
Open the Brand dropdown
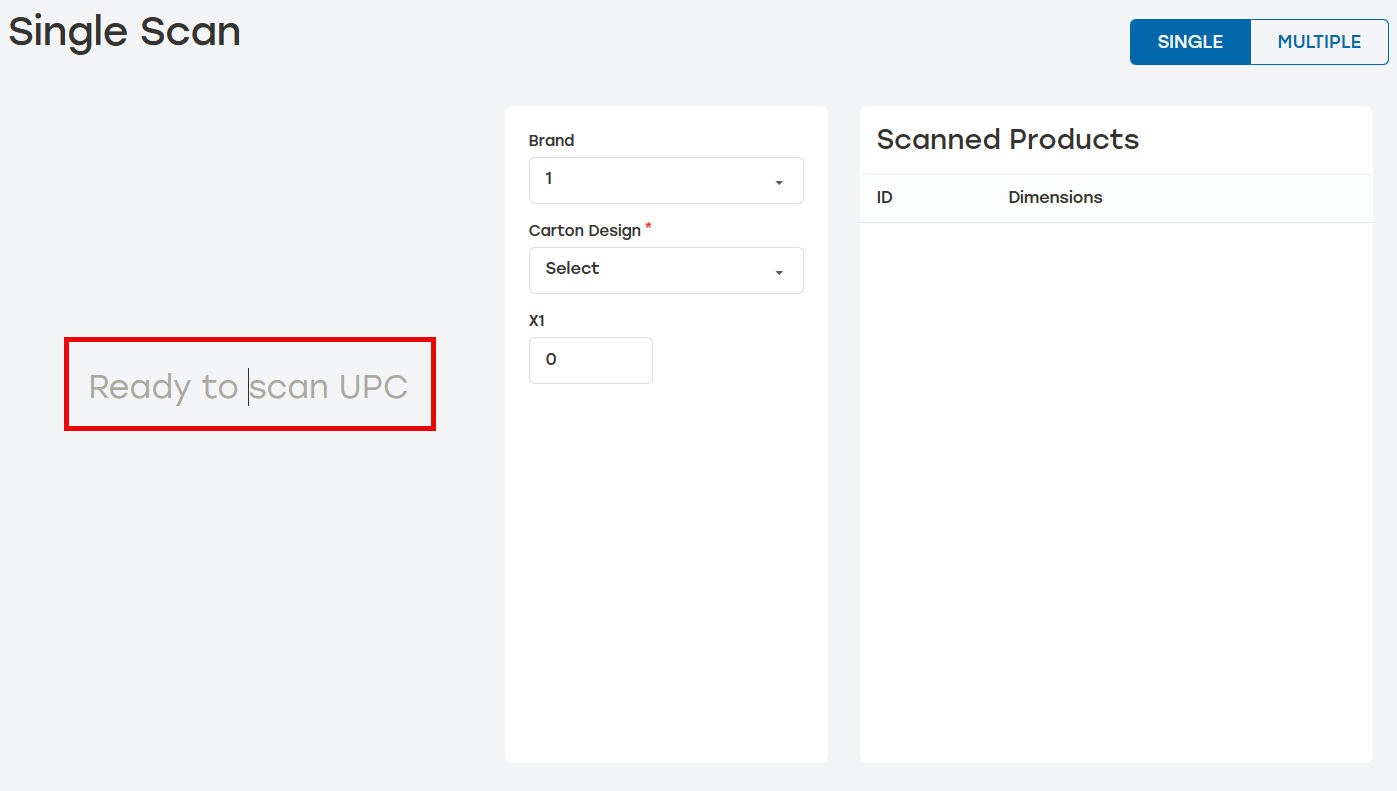[x=665, y=180]
